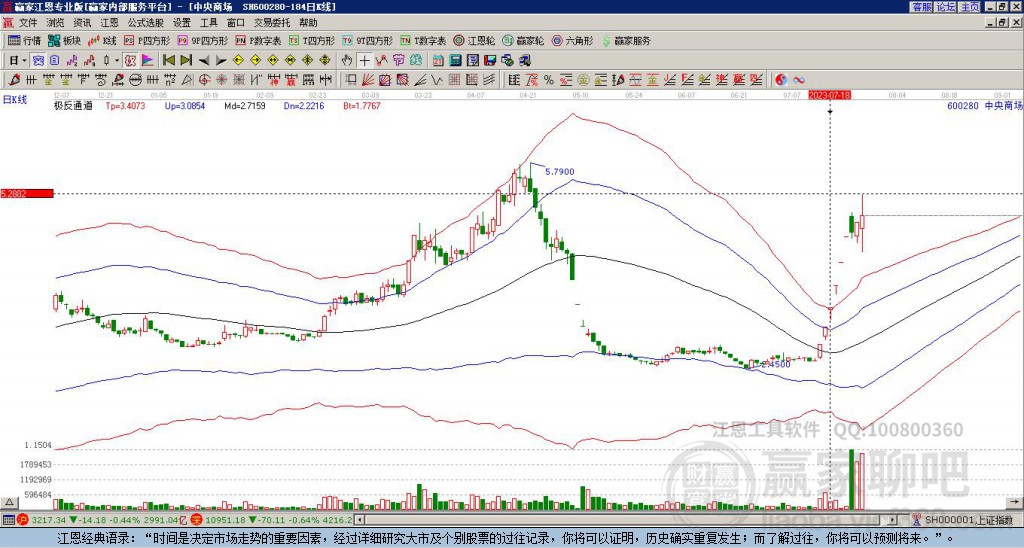Screen dimensions: 1024x548
Task: Open the 赢家轮 wheel tool
Action: coord(523,40)
